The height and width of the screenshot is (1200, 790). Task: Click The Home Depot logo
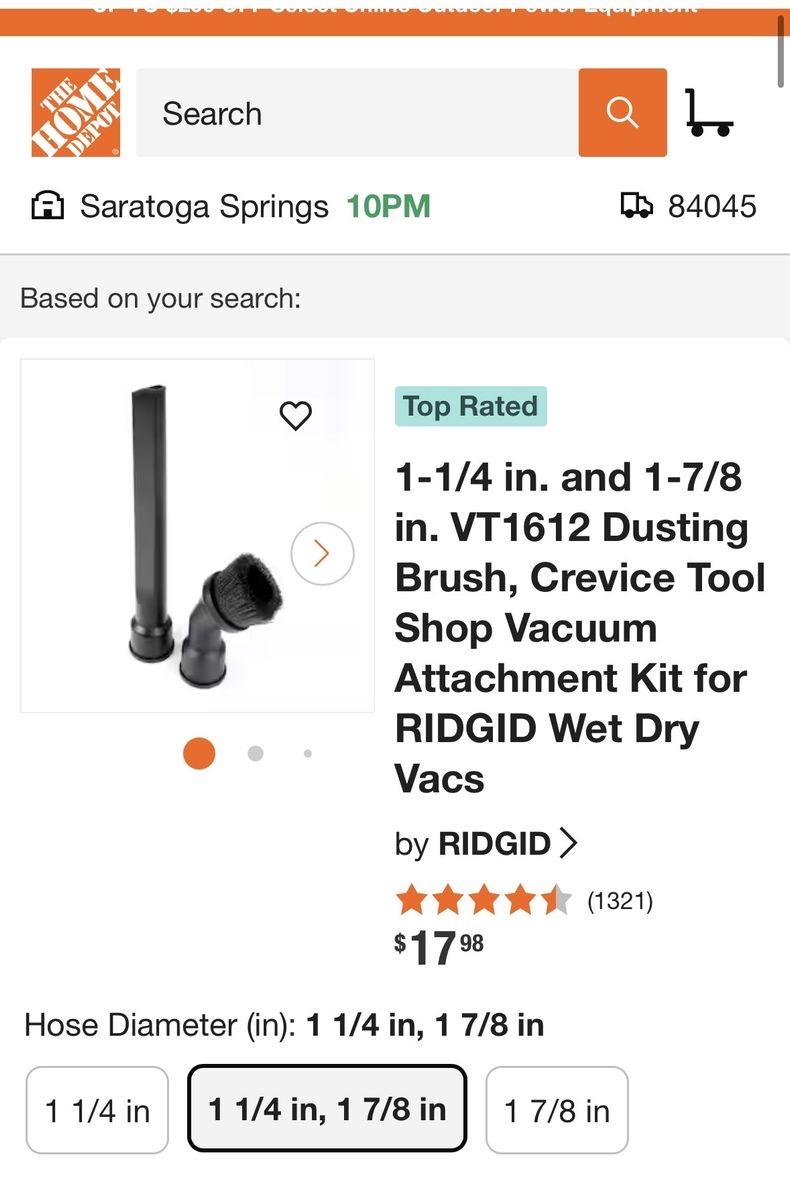[76, 112]
